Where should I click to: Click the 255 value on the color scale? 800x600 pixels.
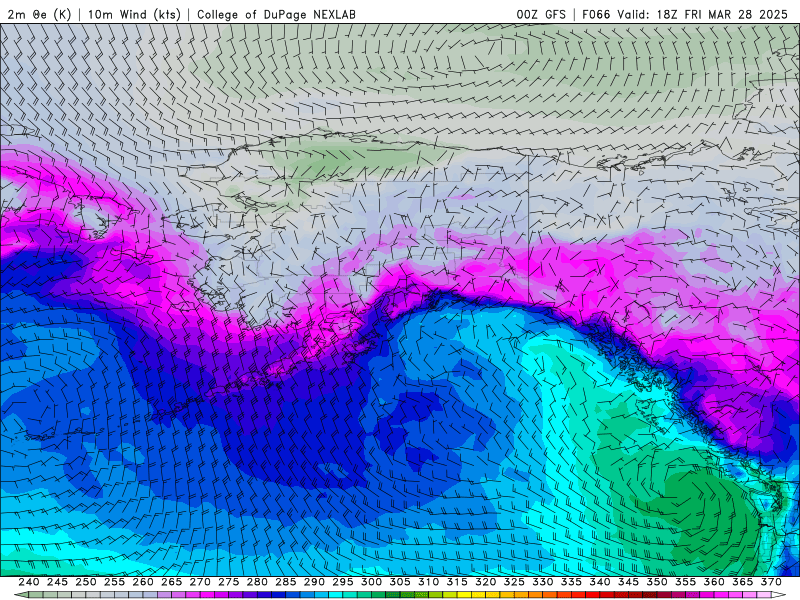click(x=114, y=582)
